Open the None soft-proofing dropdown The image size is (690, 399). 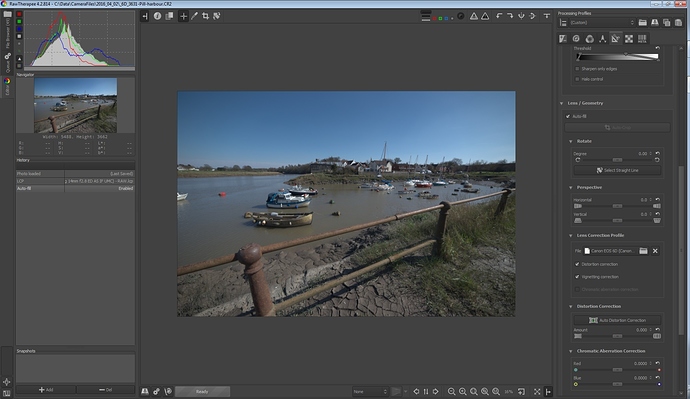pos(370,391)
